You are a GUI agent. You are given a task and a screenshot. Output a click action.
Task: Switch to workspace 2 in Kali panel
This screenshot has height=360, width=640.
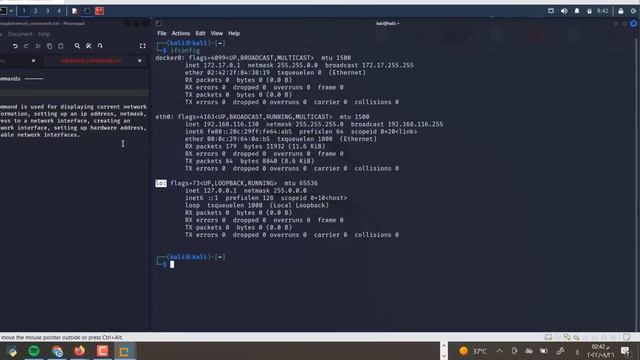coord(36,11)
